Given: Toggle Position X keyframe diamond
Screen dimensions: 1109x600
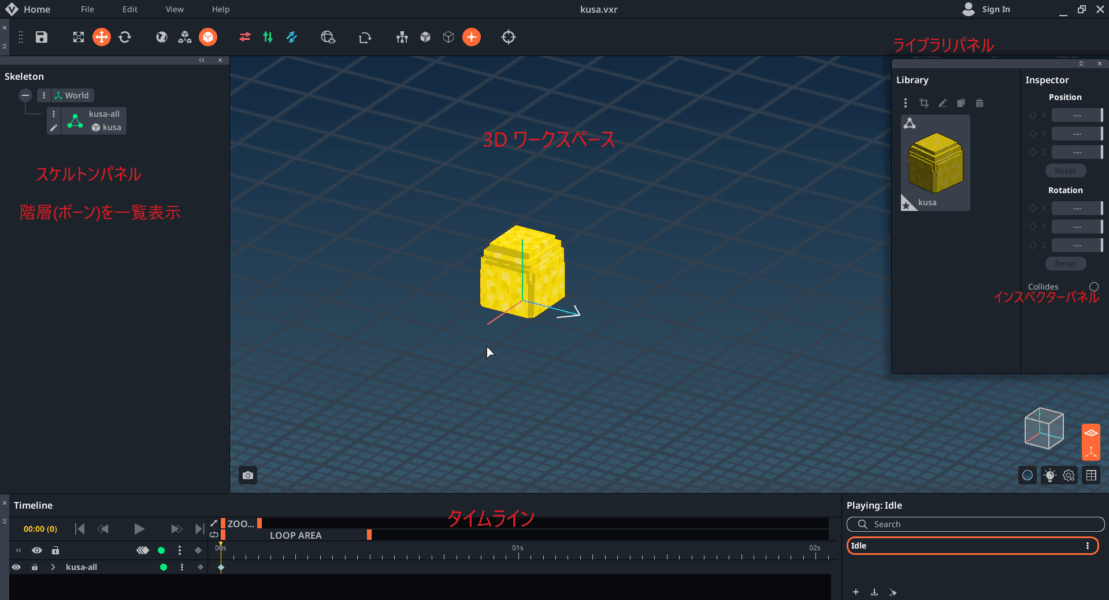Looking at the screenshot, I should [x=1033, y=115].
